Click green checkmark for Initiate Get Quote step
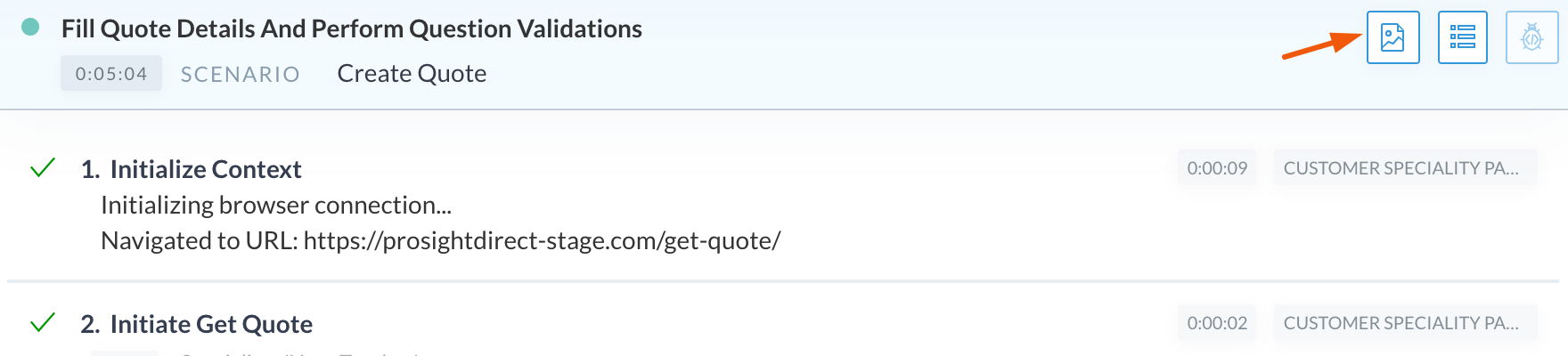The height and width of the screenshot is (356, 1568). point(43,322)
